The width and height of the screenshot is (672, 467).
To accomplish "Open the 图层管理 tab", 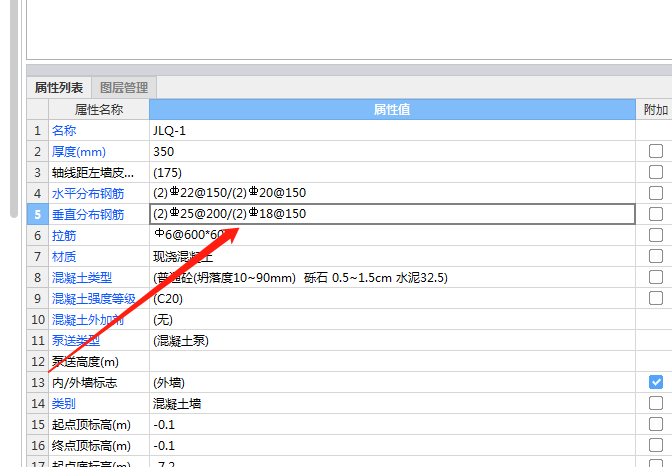I will point(124,88).
